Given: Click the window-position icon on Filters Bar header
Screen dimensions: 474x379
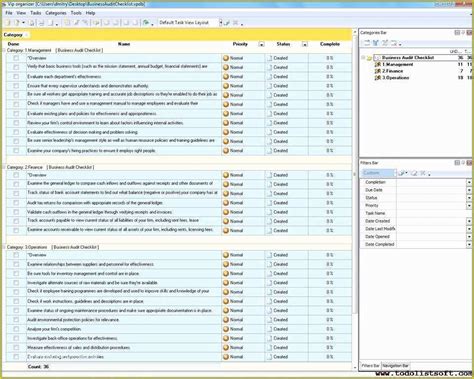Looking at the screenshot, I should 457,163.
